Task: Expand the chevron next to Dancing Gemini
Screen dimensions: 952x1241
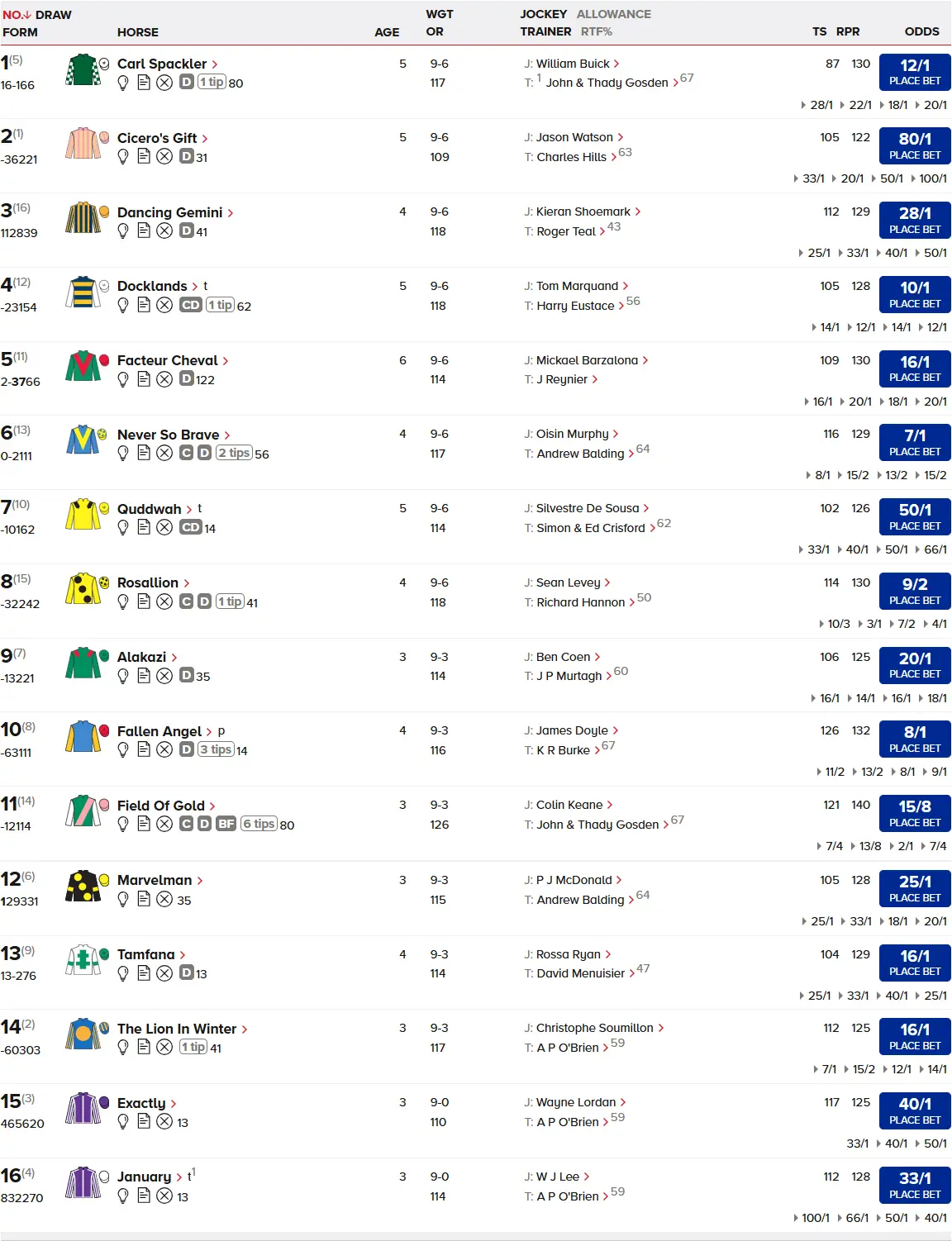Action: click(231, 213)
